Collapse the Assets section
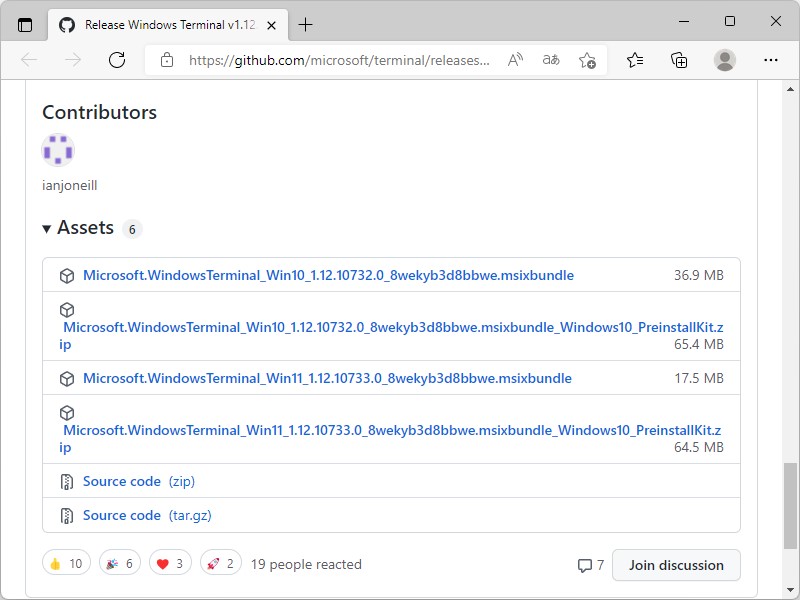800x600 pixels. (47, 228)
